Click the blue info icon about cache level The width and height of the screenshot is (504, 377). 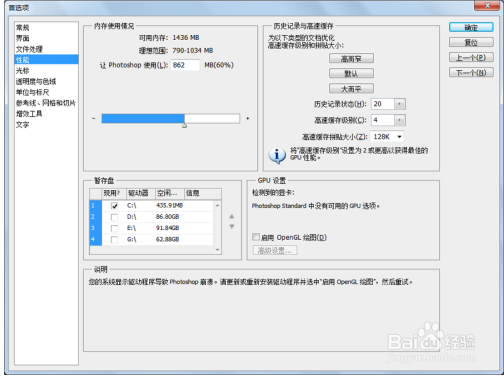tap(277, 155)
